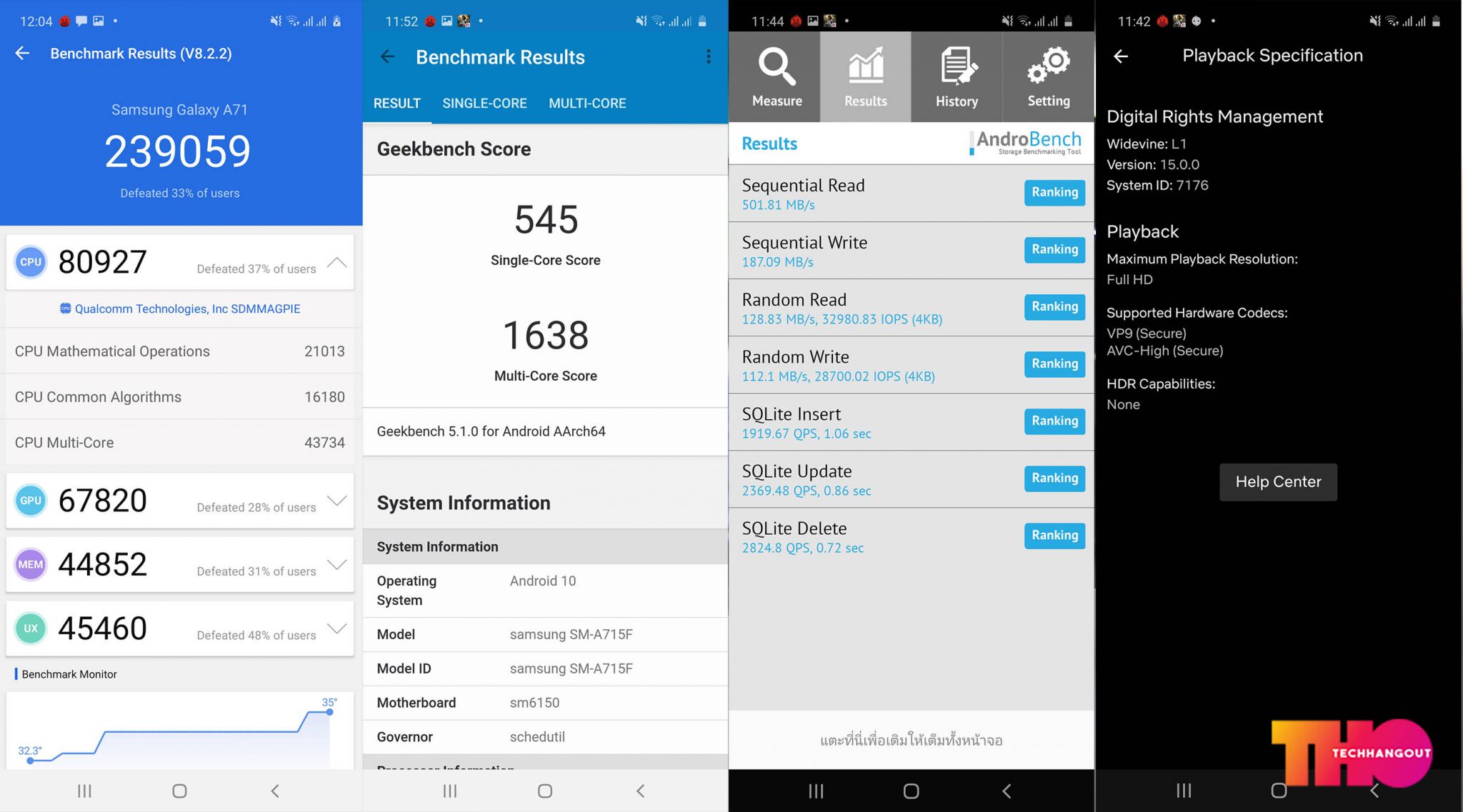Select the Model ID samsung SM-A715F row
This screenshot has height=812, width=1463.
(546, 668)
